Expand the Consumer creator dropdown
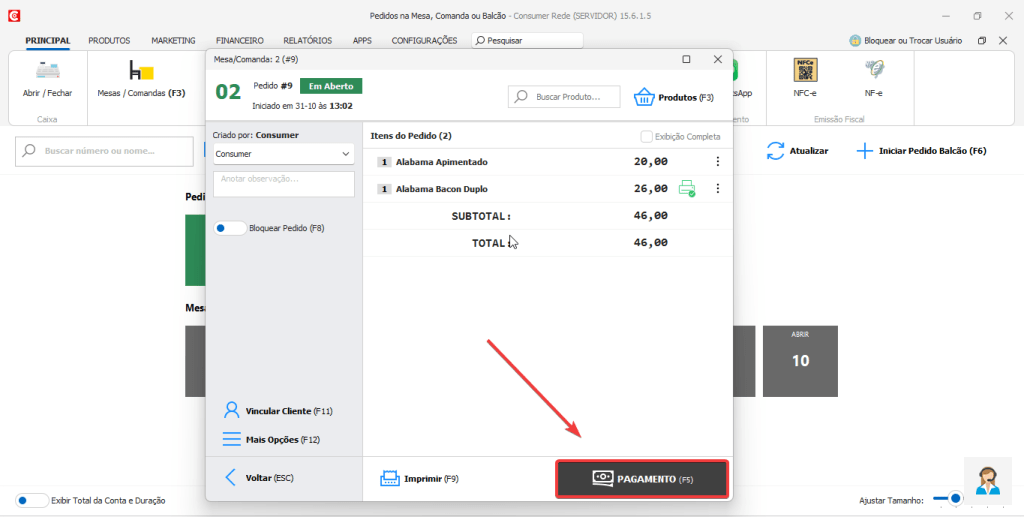Screen dimensions: 1024x517 (x=283, y=154)
